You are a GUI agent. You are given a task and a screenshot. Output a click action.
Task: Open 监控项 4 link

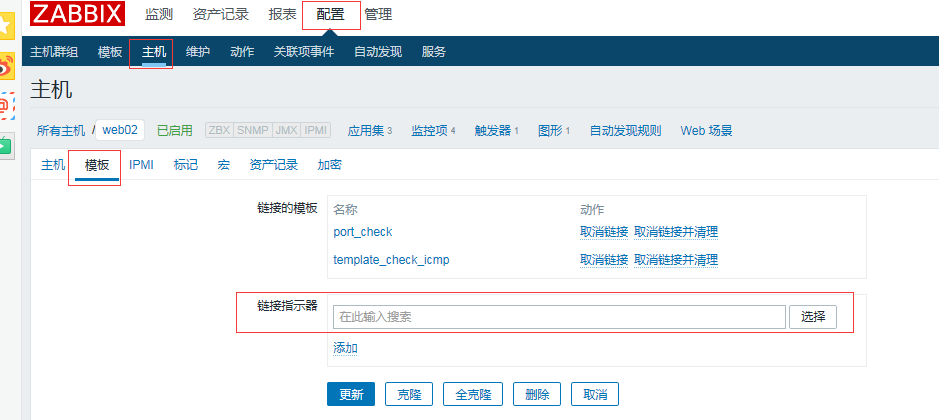coord(433,131)
